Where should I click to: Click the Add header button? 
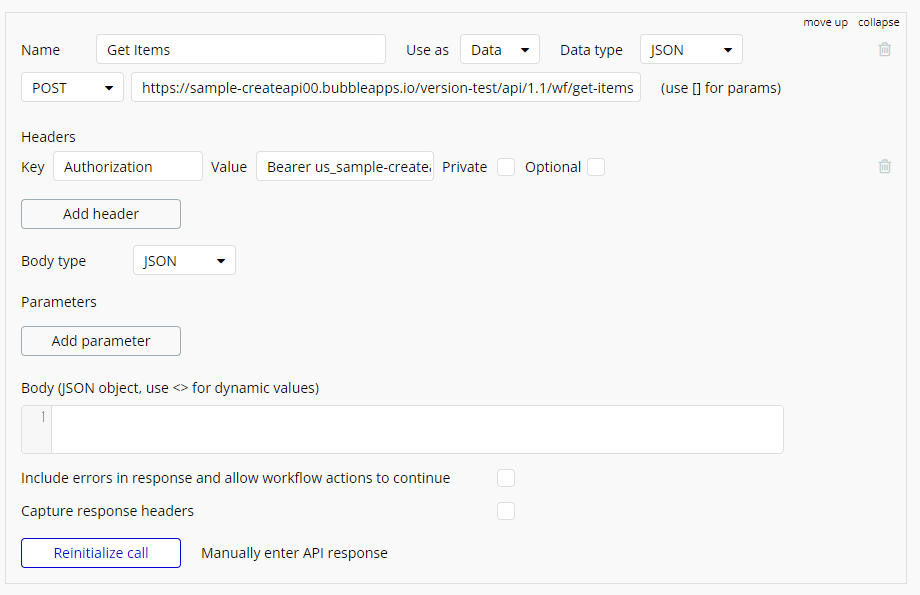point(101,214)
